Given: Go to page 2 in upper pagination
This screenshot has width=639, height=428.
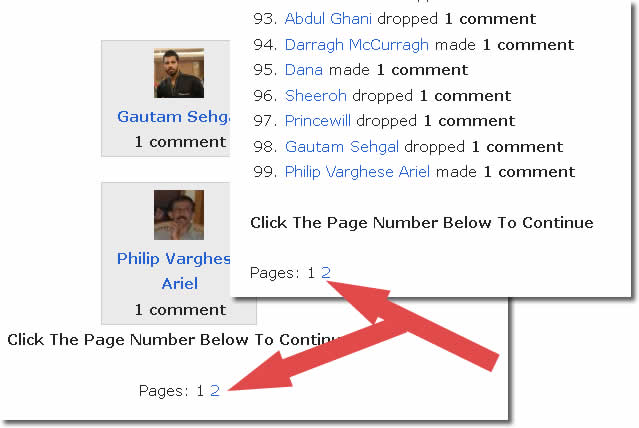Looking at the screenshot, I should (x=326, y=273).
